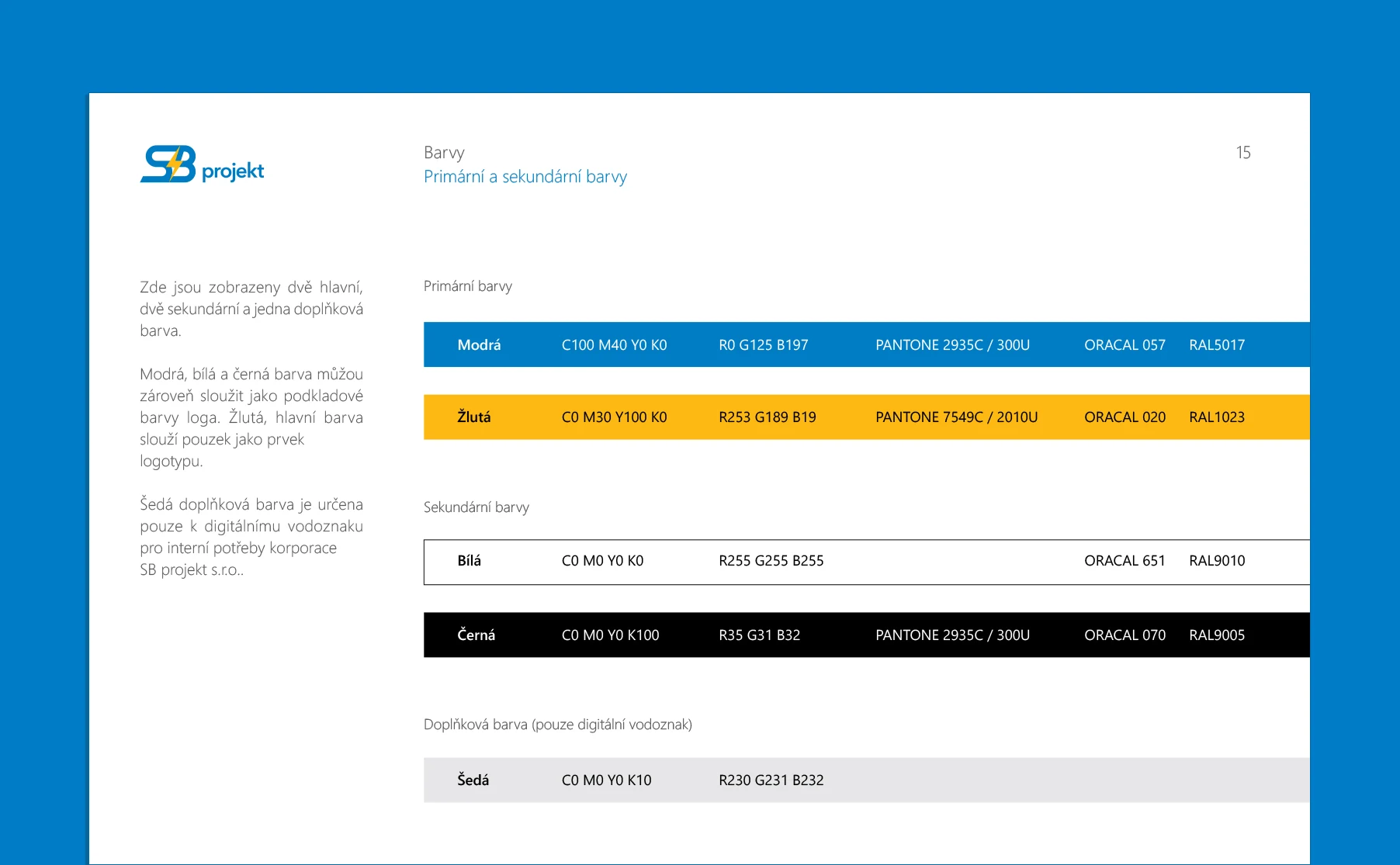Click the 'Bílá' color name
Image resolution: width=1400 pixels, height=865 pixels.
coord(469,560)
